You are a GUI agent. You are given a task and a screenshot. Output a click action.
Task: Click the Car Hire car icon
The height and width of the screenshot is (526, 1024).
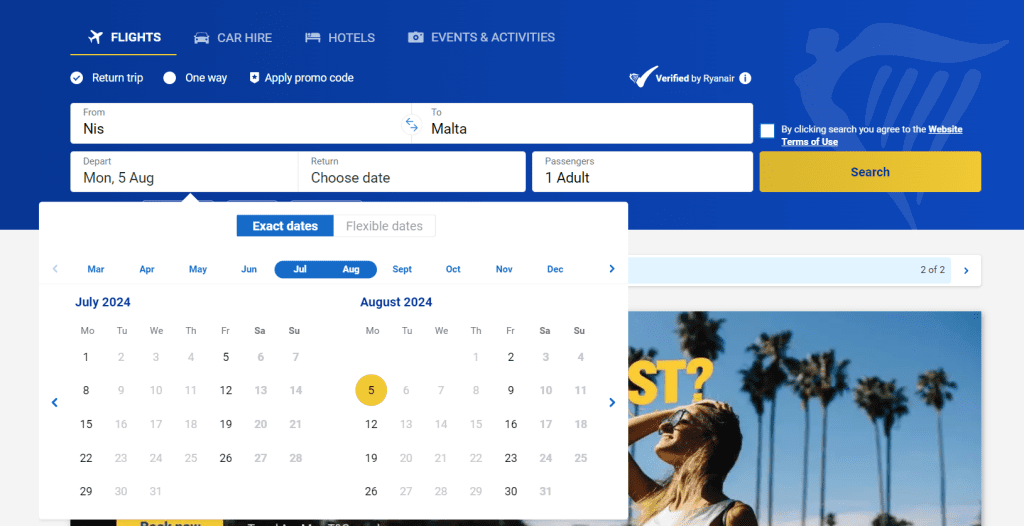[202, 38]
